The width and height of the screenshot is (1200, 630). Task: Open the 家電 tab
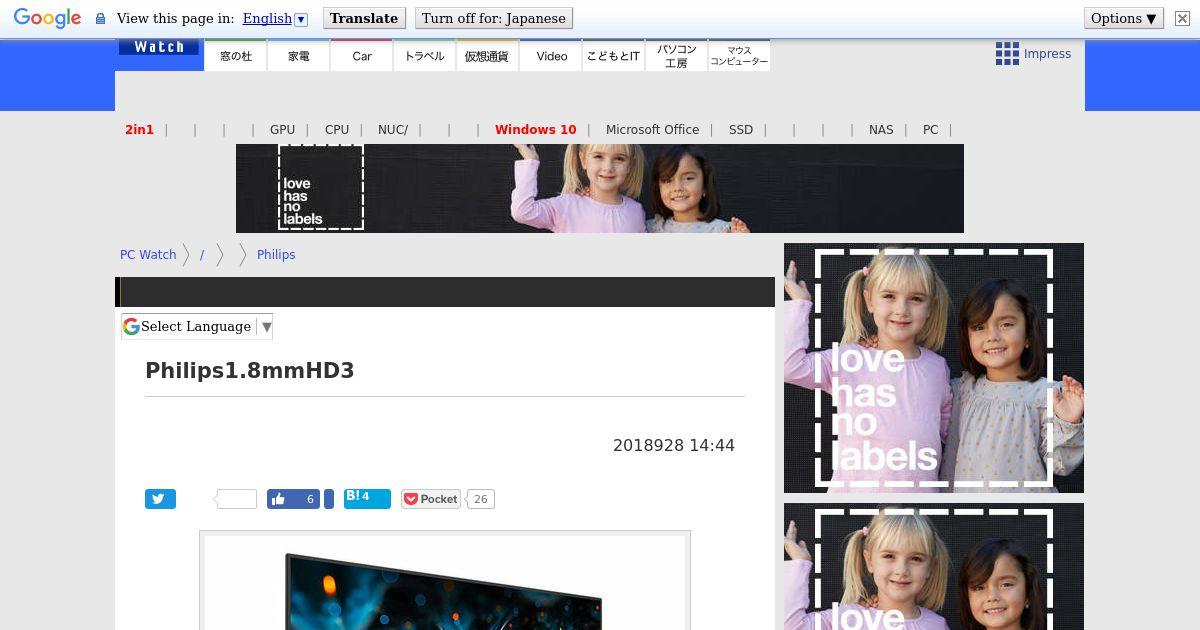tap(299, 56)
